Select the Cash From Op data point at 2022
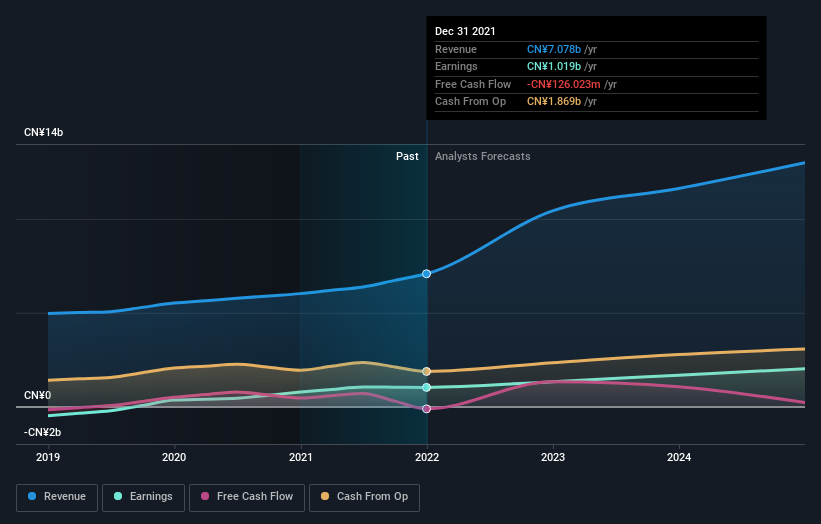This screenshot has height=524, width=821. tap(427, 372)
